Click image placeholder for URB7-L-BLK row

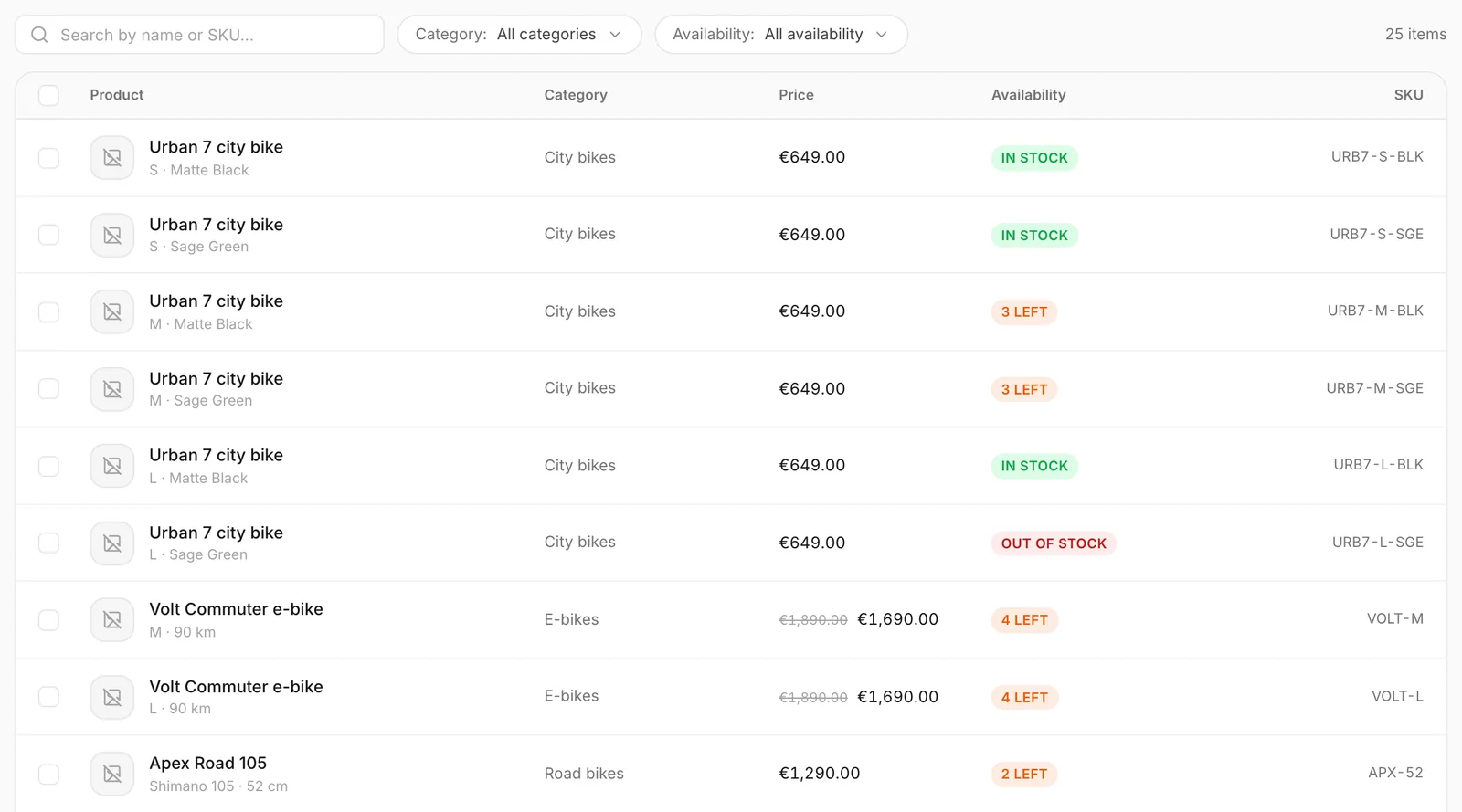pyautogui.click(x=112, y=466)
